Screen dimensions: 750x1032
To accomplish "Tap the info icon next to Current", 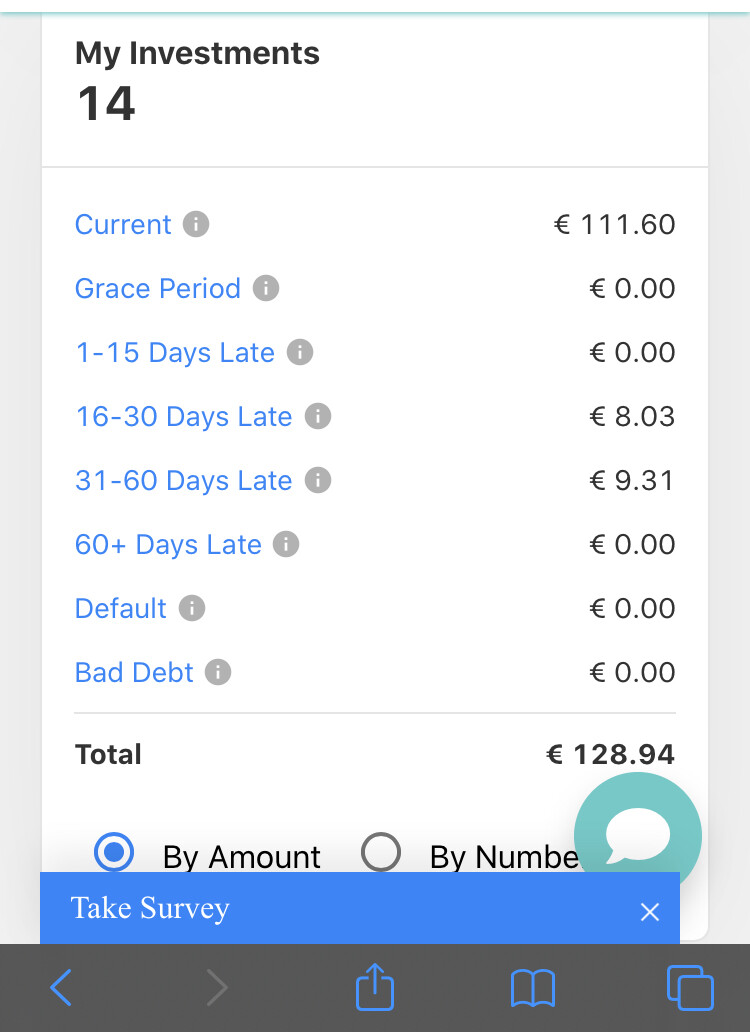I will (x=196, y=224).
